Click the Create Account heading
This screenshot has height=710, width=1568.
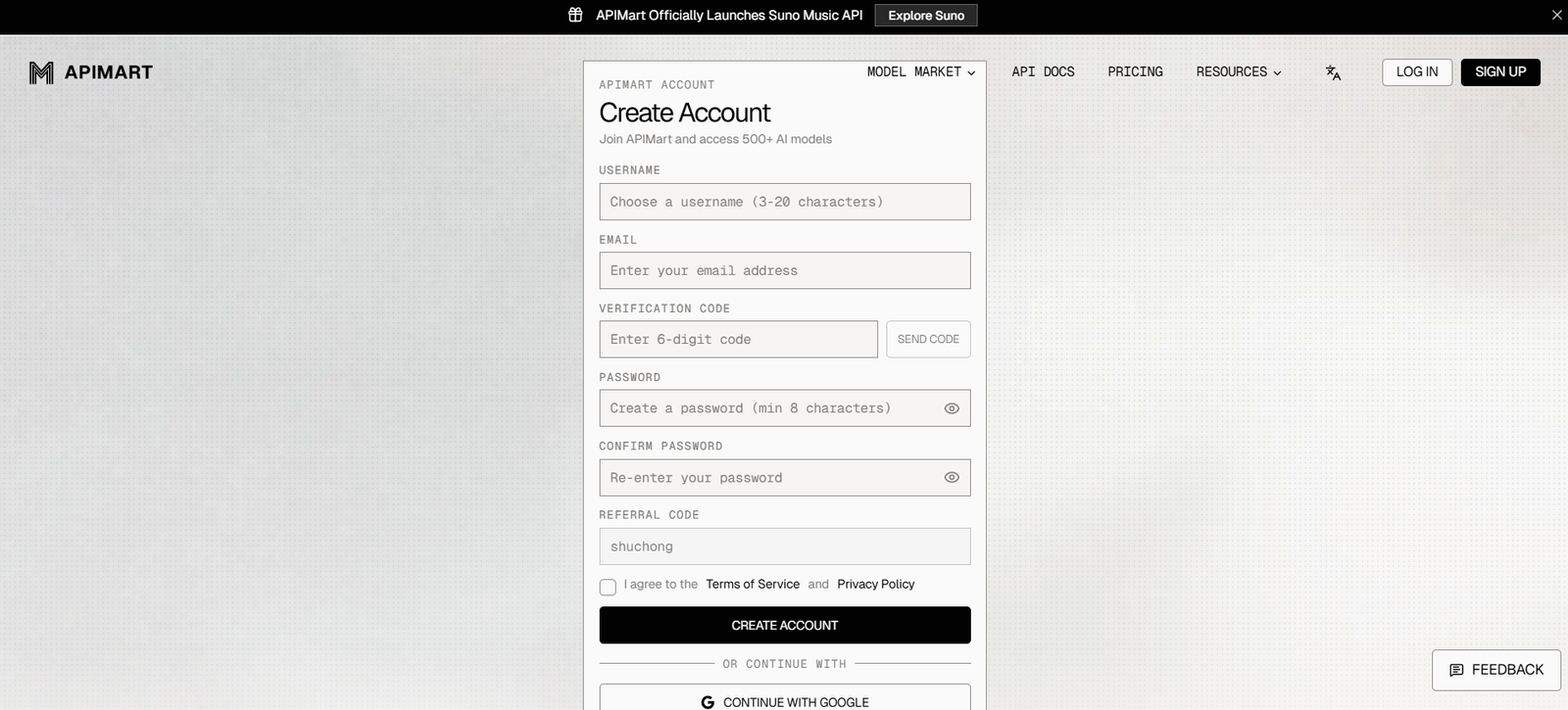click(x=685, y=113)
